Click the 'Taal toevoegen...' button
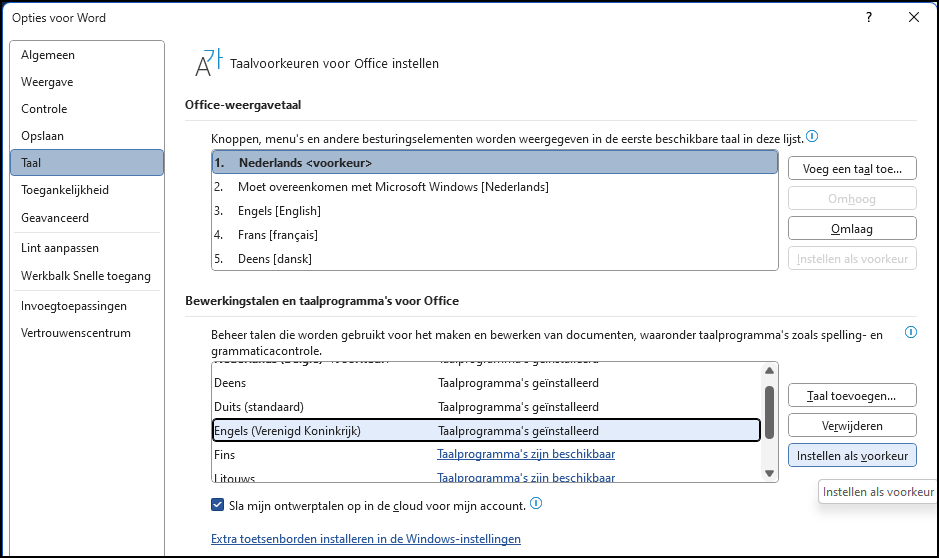Image resolution: width=939 pixels, height=558 pixels. click(852, 396)
